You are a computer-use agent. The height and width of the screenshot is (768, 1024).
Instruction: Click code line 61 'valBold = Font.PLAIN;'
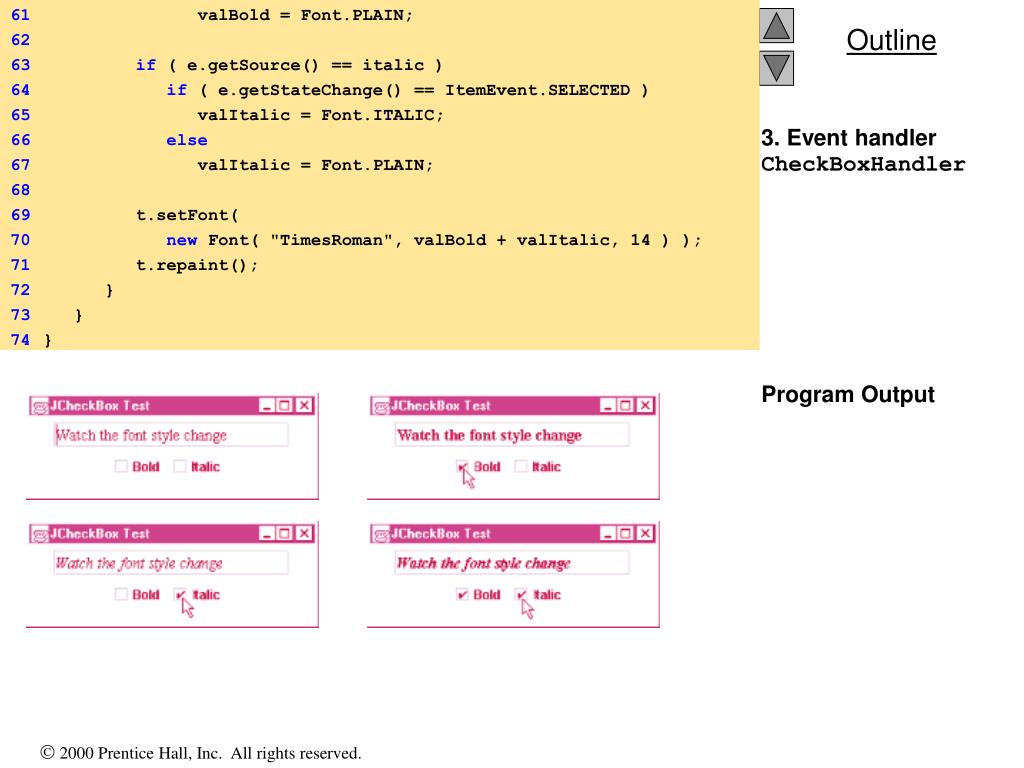pyautogui.click(x=305, y=15)
